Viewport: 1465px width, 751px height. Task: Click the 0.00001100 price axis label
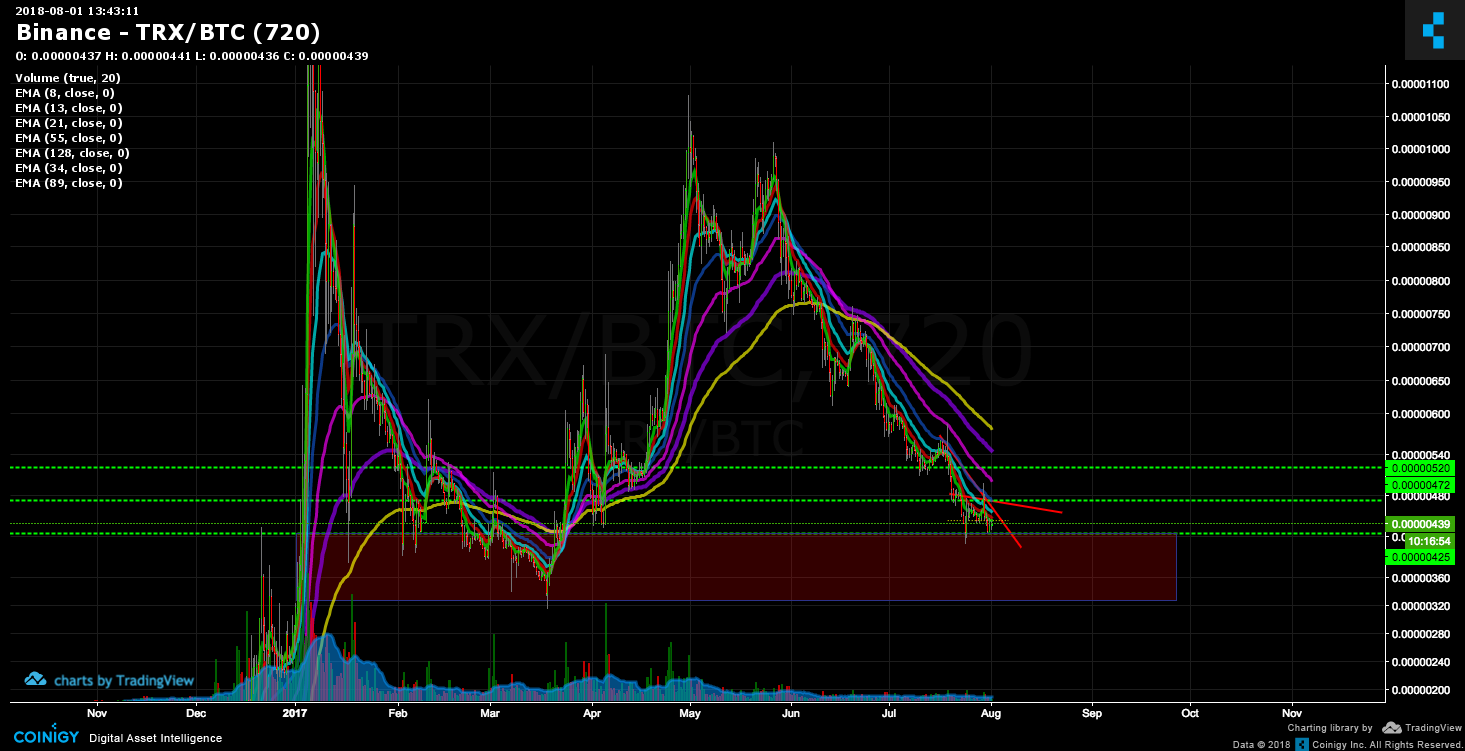[1420, 85]
